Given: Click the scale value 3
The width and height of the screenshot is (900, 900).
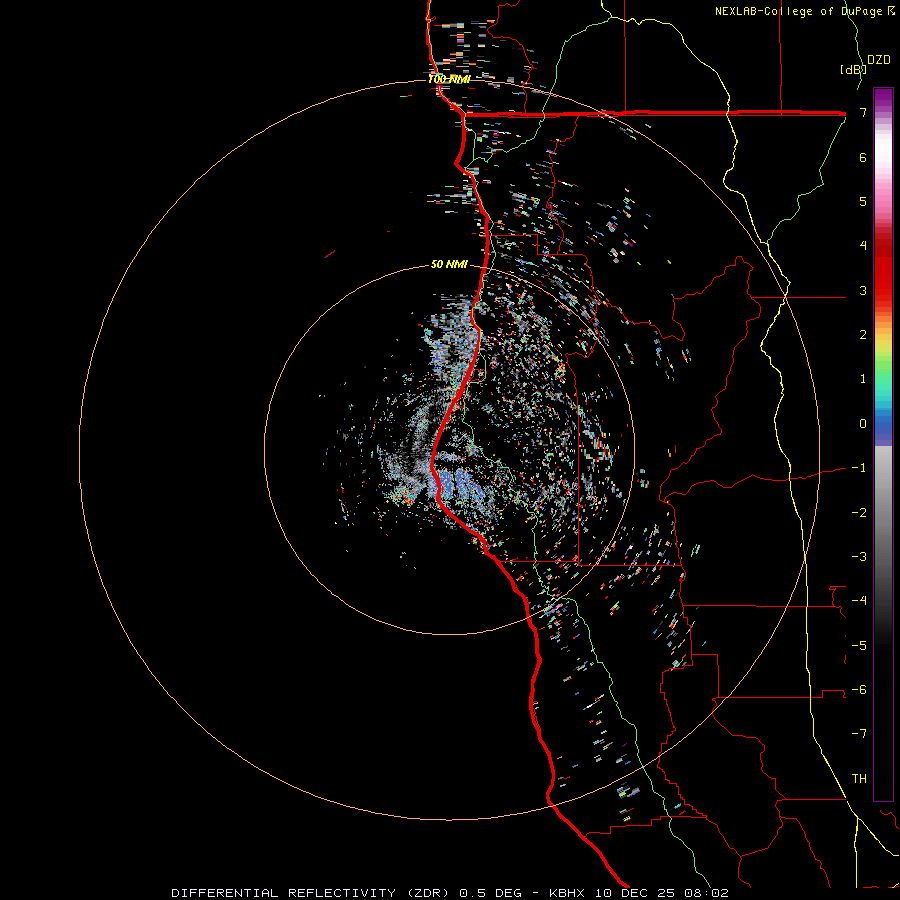Looking at the screenshot, I should click(863, 290).
